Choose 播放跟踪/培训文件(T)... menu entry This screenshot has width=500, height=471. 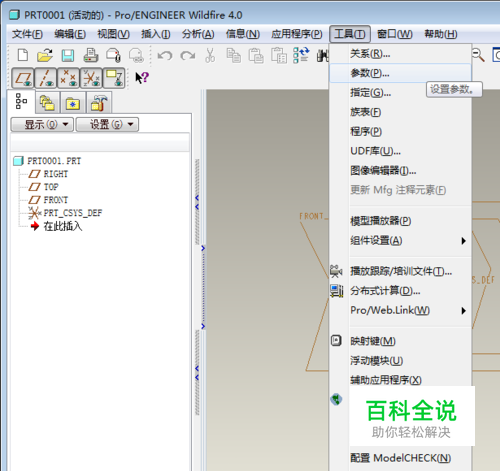pos(400,272)
